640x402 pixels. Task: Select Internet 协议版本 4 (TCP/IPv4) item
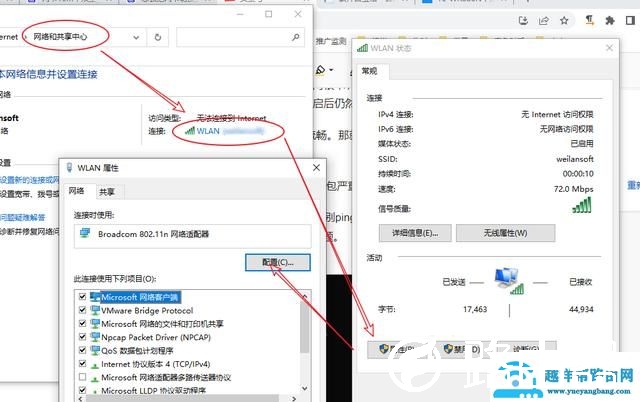[x=156, y=364]
